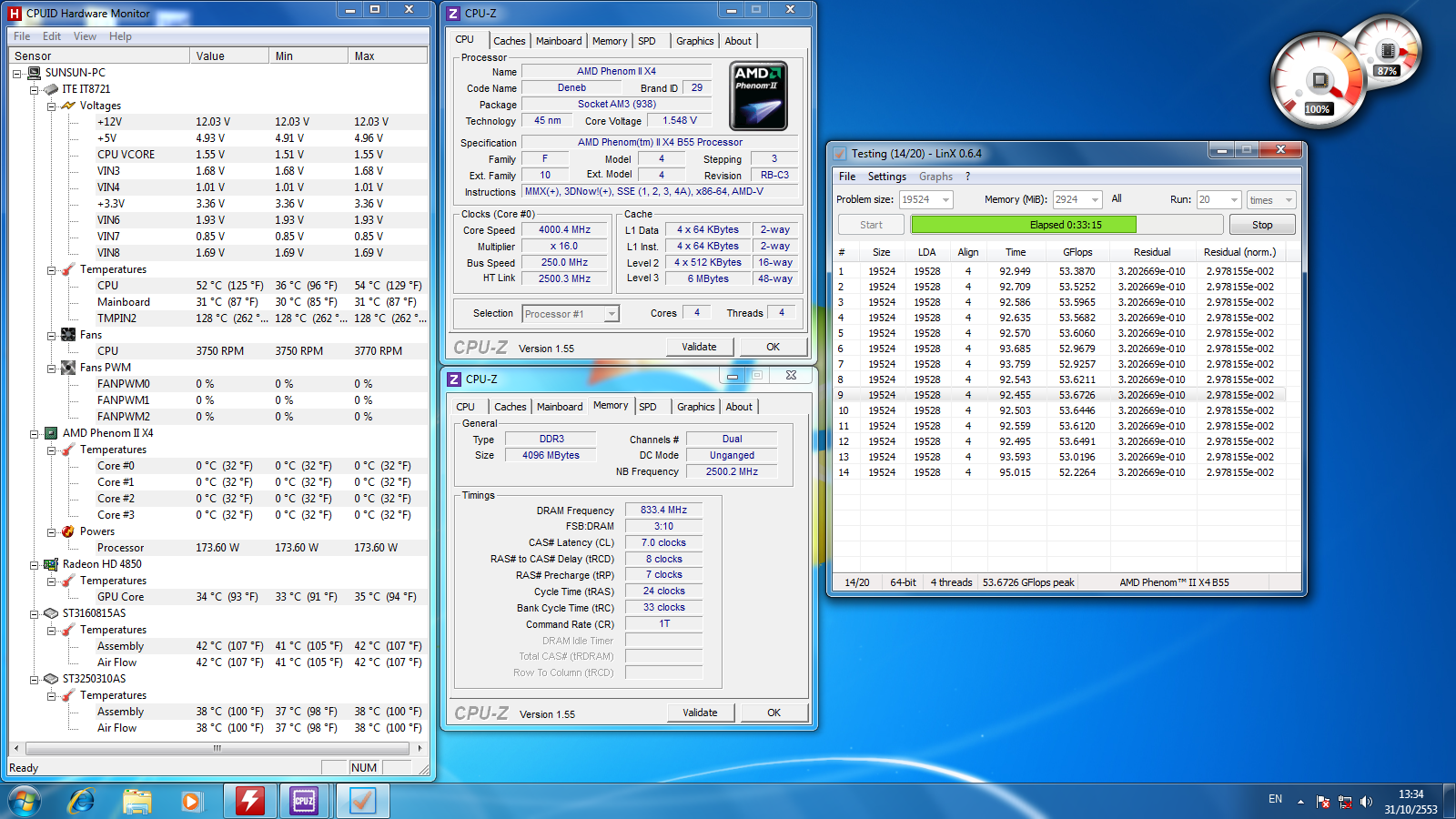Launch Internet Explorer from the taskbar
The width and height of the screenshot is (1456, 819).
[82, 801]
